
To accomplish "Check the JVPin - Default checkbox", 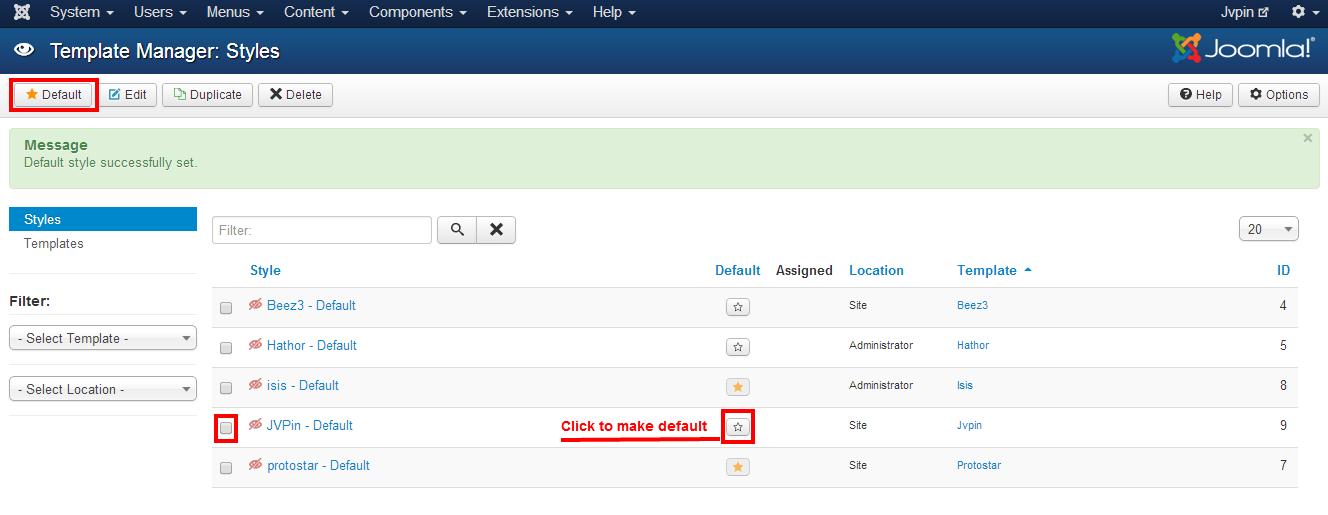I will (226, 428).
